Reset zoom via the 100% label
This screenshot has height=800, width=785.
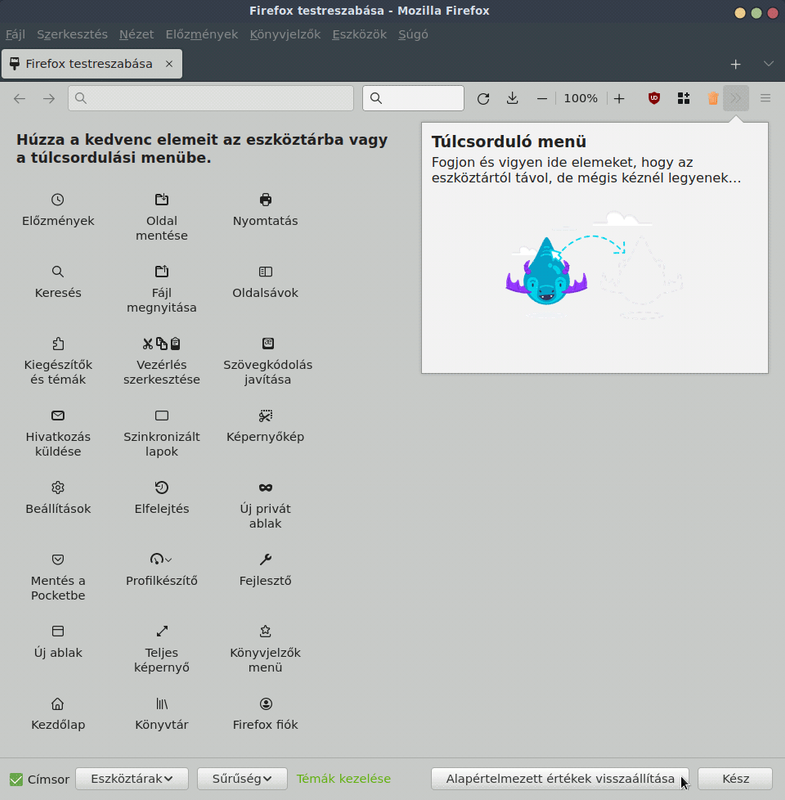580,98
